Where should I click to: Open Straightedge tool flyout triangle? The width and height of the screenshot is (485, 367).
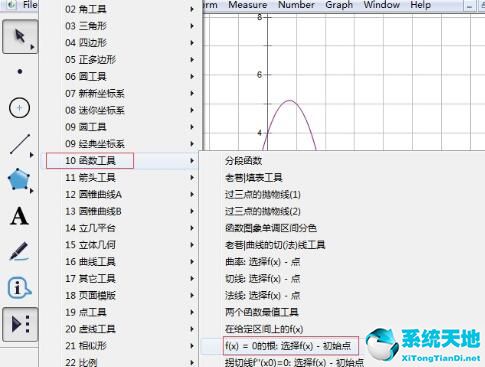click(32, 155)
